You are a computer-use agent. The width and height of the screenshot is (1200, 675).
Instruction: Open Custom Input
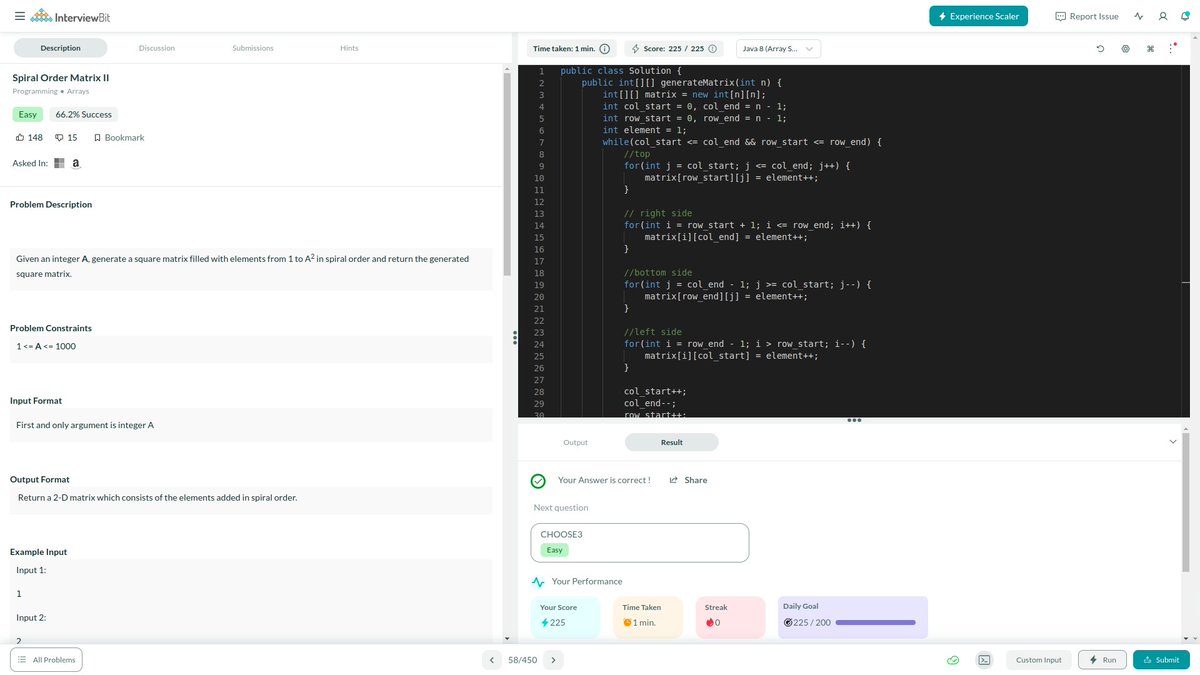tap(1039, 660)
